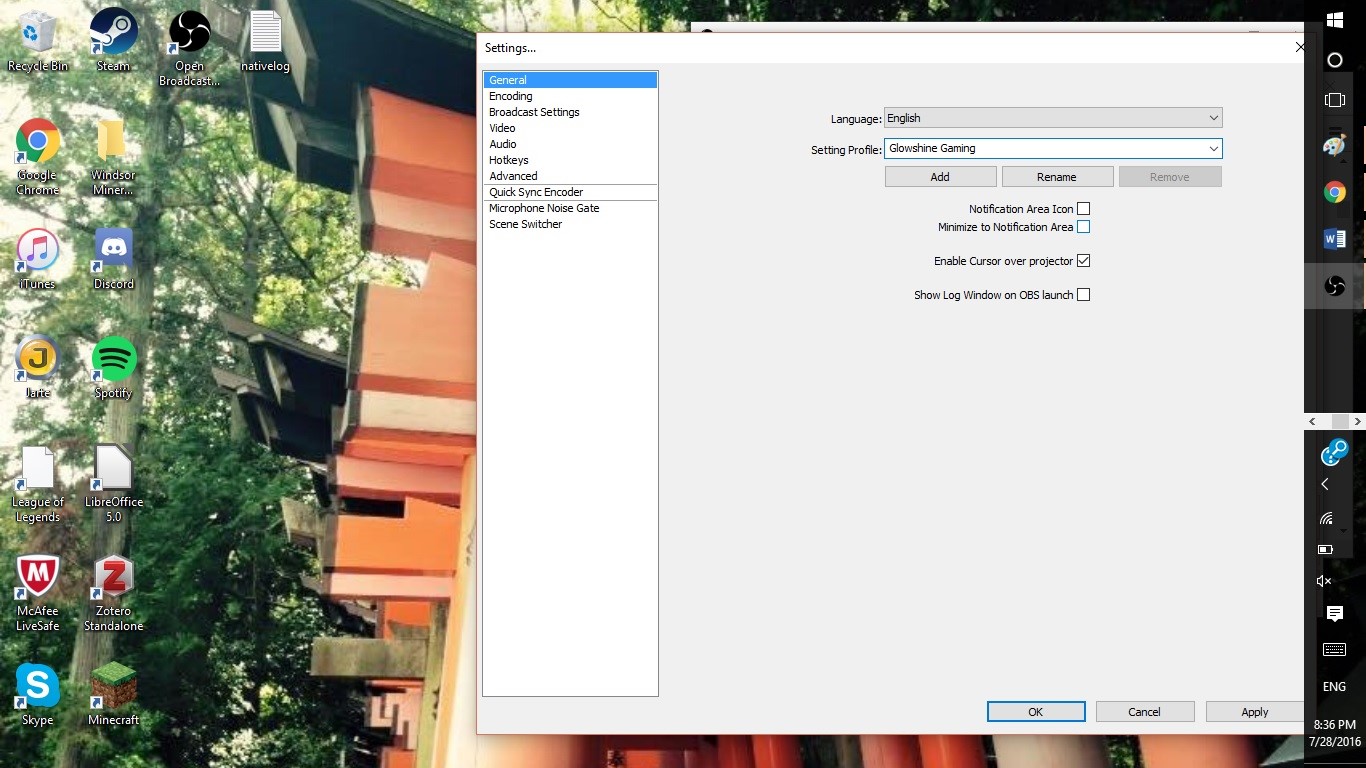Select League of Legends desktop icon
Image resolution: width=1366 pixels, height=768 pixels.
[38, 484]
